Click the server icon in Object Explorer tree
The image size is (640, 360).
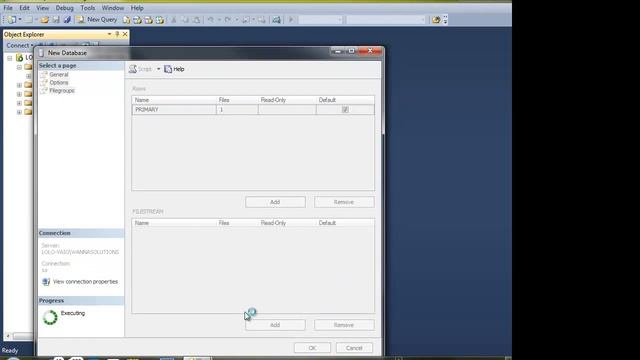click(x=19, y=58)
